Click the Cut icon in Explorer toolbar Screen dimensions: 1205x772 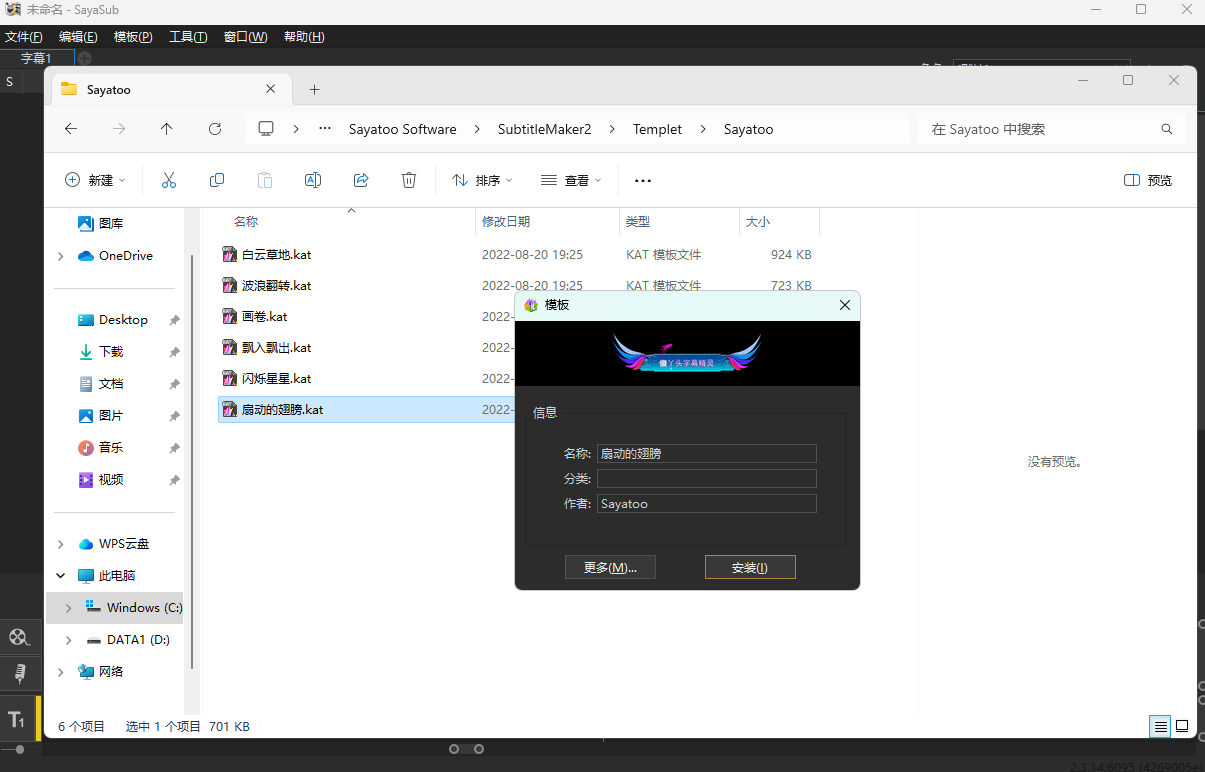[168, 180]
